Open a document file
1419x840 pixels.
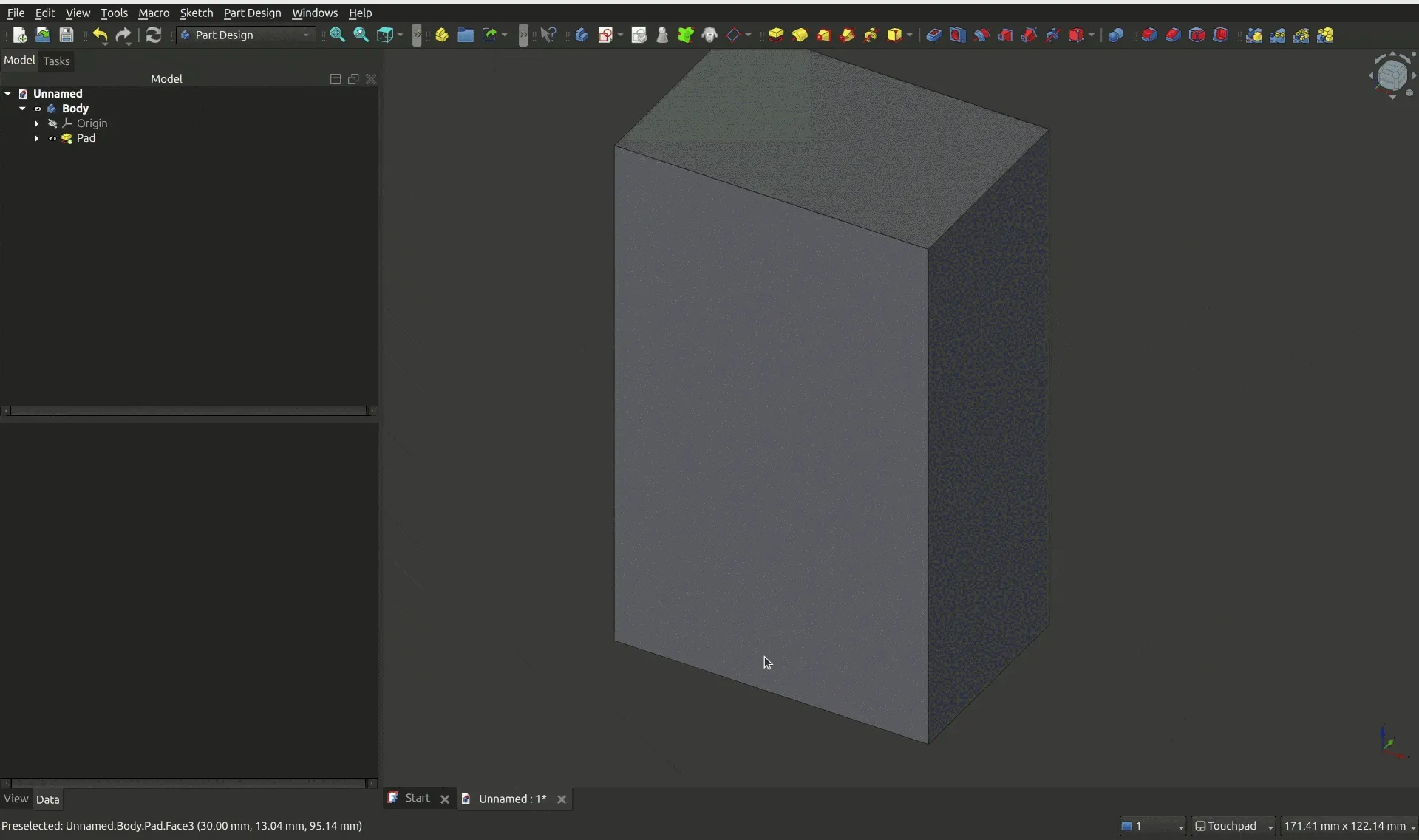pos(43,35)
